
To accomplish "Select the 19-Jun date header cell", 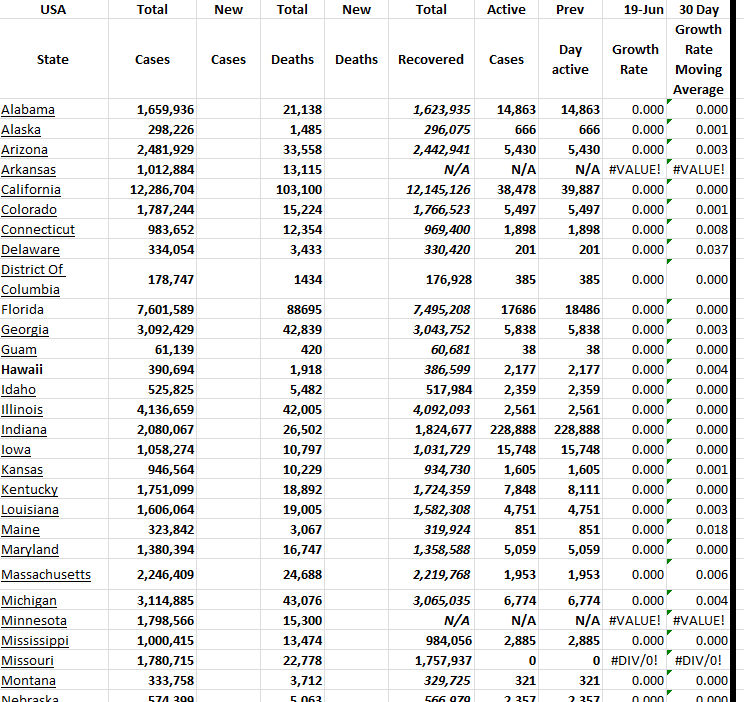I will [636, 10].
